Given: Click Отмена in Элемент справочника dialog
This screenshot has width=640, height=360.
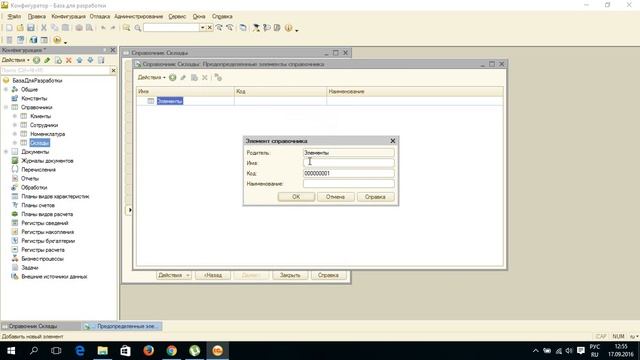Looking at the screenshot, I should [x=335, y=197].
